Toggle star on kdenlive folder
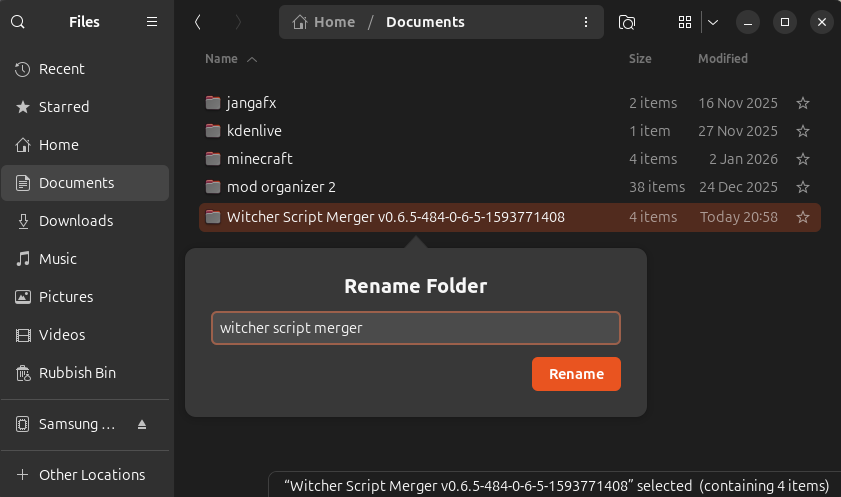This screenshot has width=841, height=497. click(802, 131)
